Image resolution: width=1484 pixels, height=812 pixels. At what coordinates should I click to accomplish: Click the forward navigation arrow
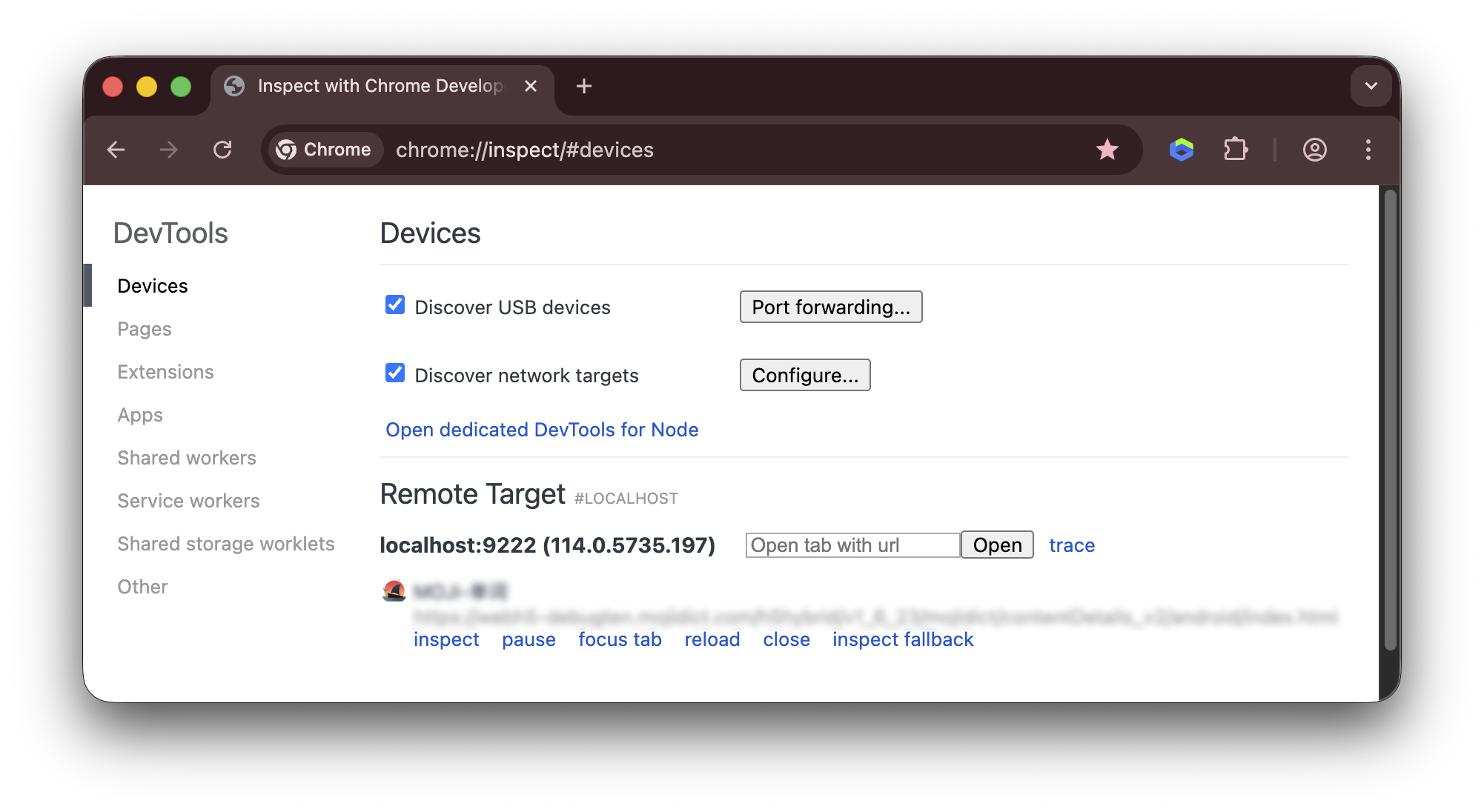coord(169,150)
